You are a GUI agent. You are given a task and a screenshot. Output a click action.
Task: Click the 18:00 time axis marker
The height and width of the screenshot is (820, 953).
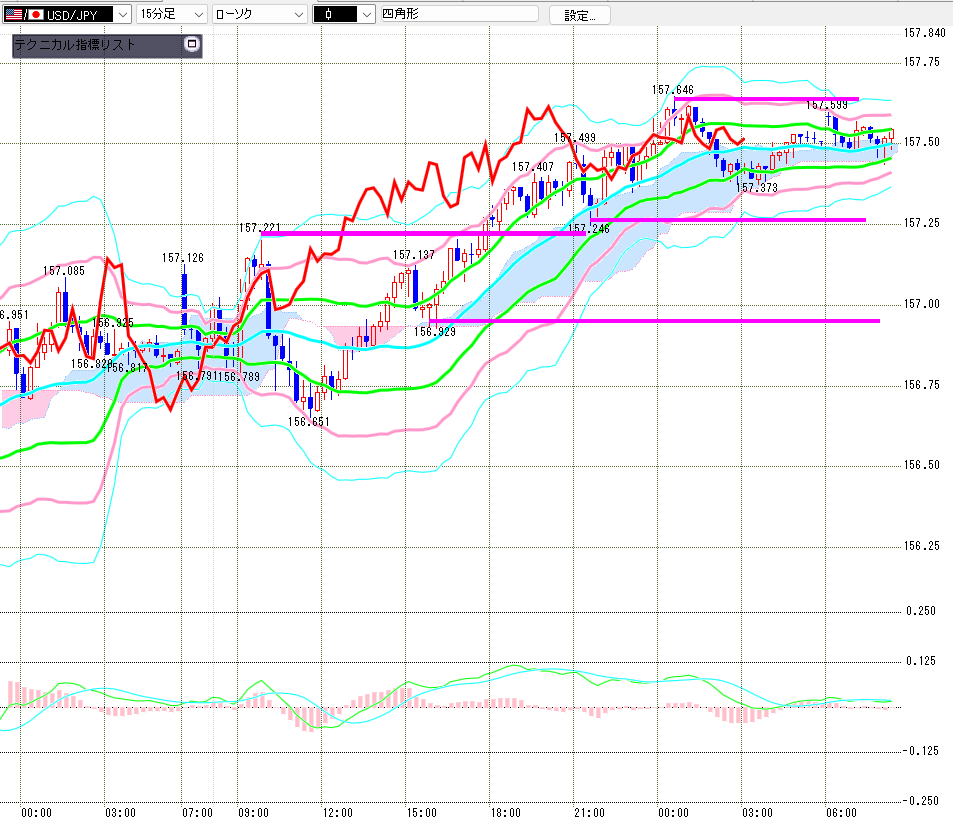coord(506,813)
